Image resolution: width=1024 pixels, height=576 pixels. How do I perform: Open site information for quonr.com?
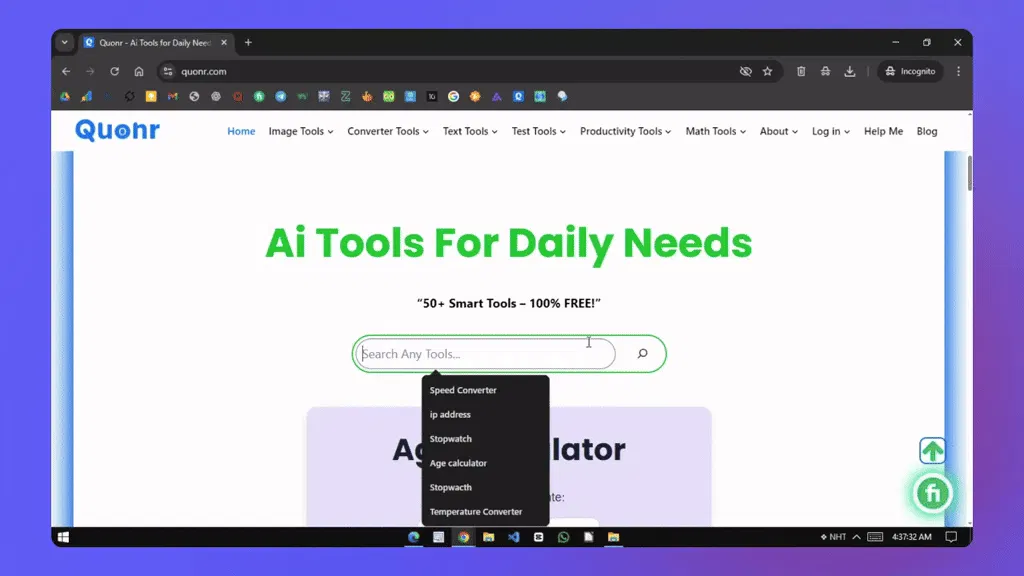168,71
